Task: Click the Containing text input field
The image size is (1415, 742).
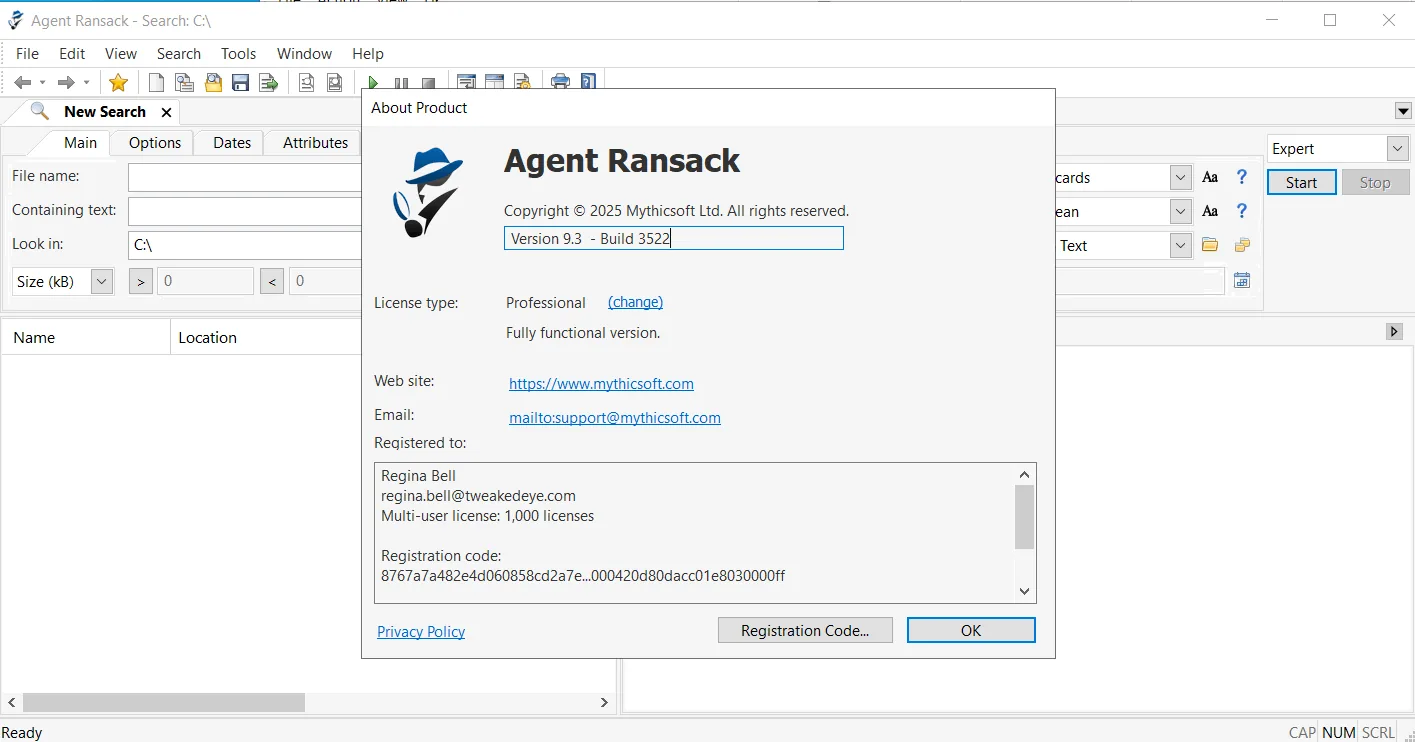Action: coord(244,211)
